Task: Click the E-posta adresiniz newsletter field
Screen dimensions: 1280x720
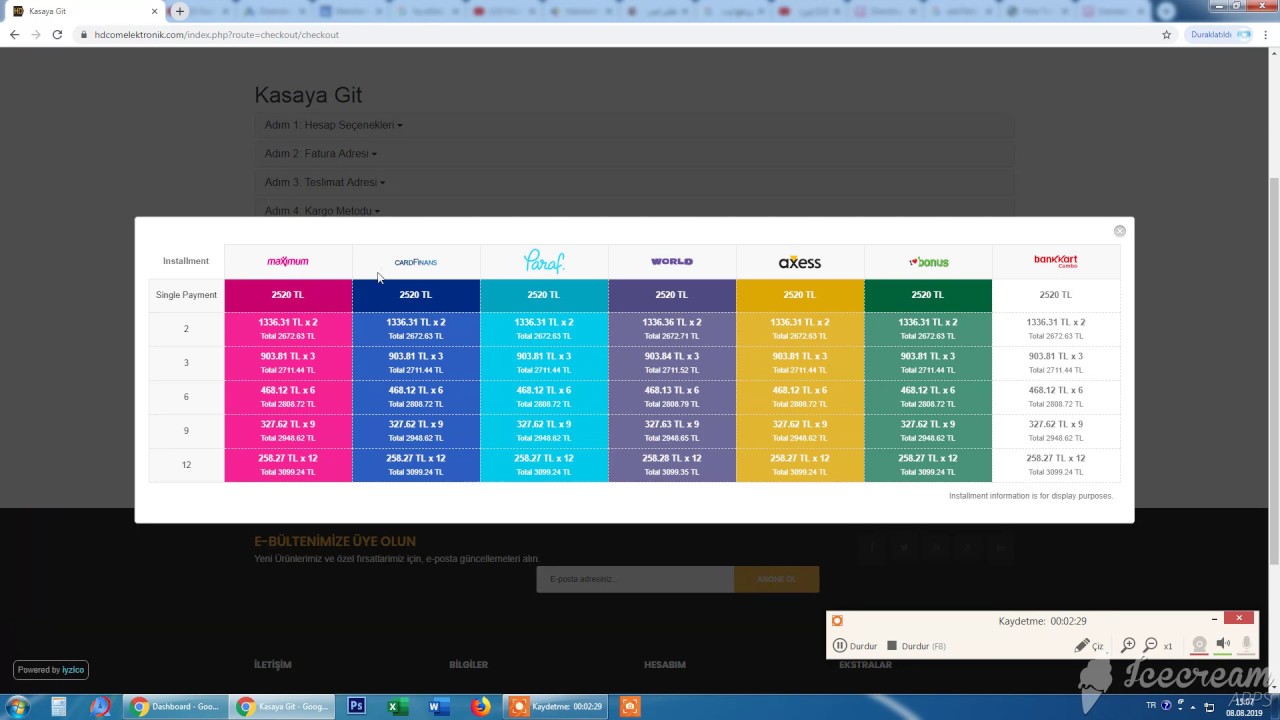Action: click(x=635, y=579)
